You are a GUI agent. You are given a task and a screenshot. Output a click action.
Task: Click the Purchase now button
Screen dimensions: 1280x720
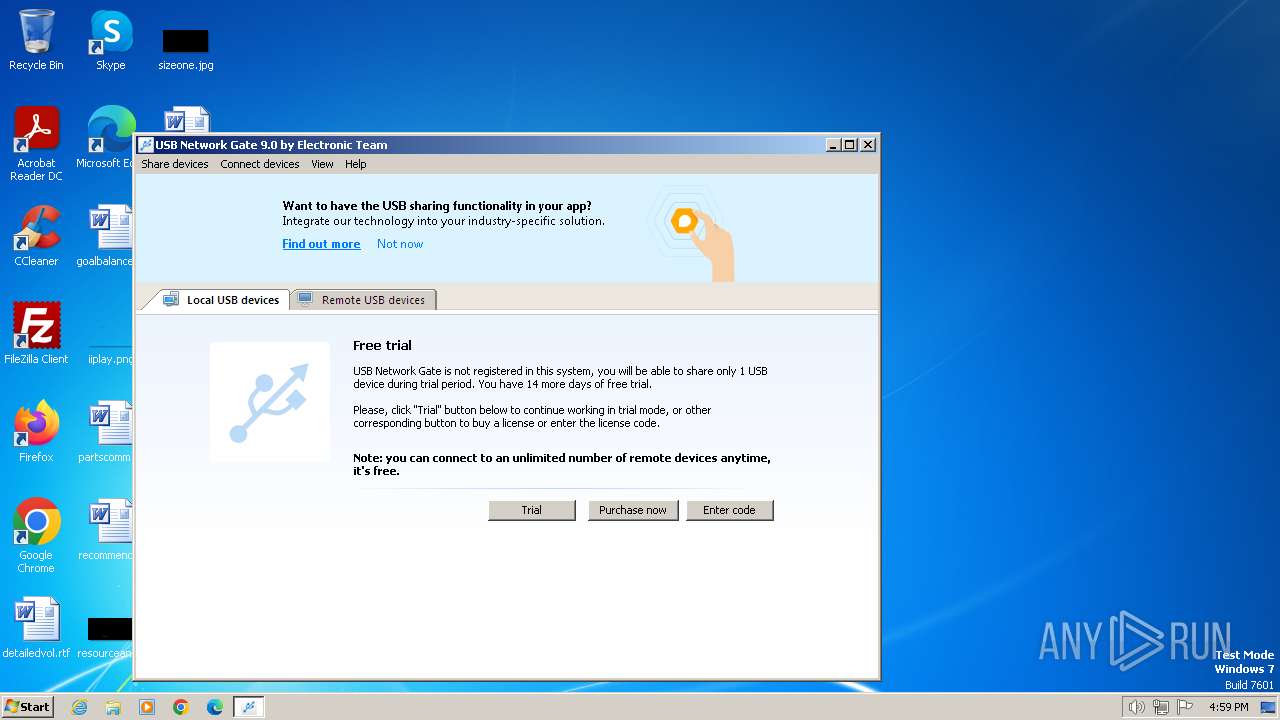point(633,510)
